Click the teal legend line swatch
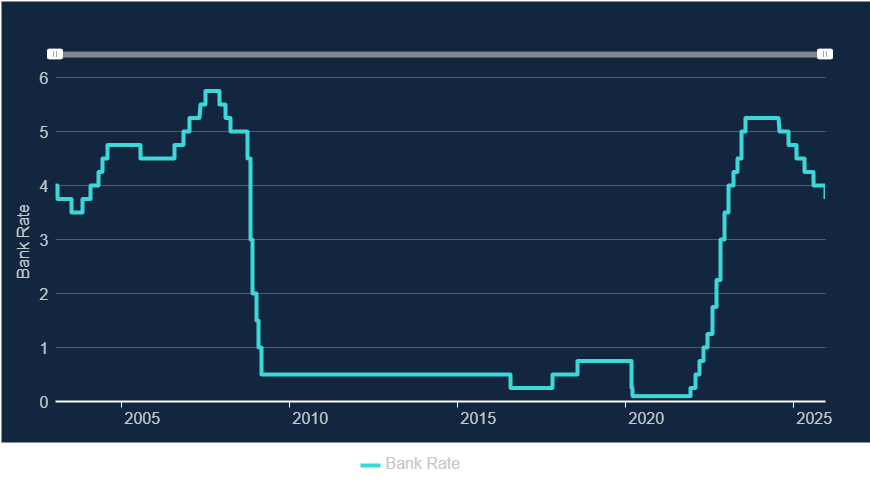The height and width of the screenshot is (500, 870). click(370, 464)
